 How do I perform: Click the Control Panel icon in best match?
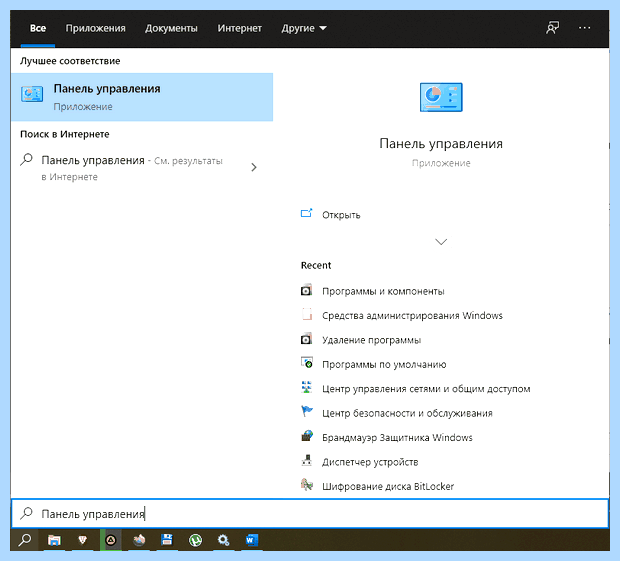[x=32, y=94]
